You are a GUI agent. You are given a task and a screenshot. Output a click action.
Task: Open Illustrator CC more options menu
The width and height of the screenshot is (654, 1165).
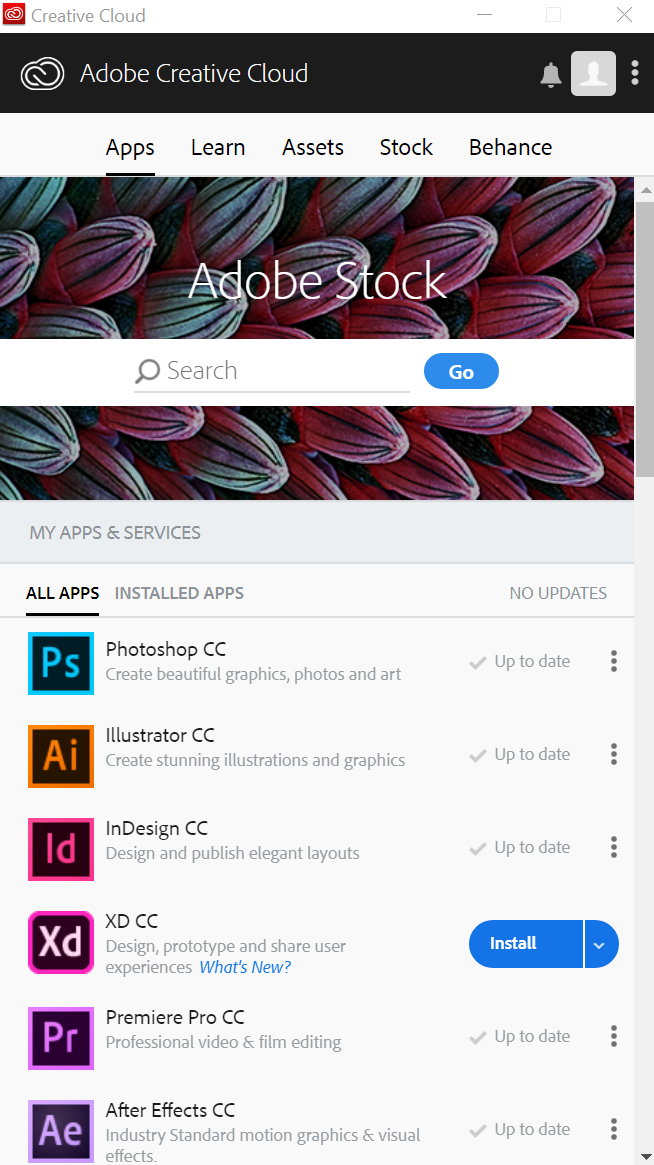click(613, 754)
